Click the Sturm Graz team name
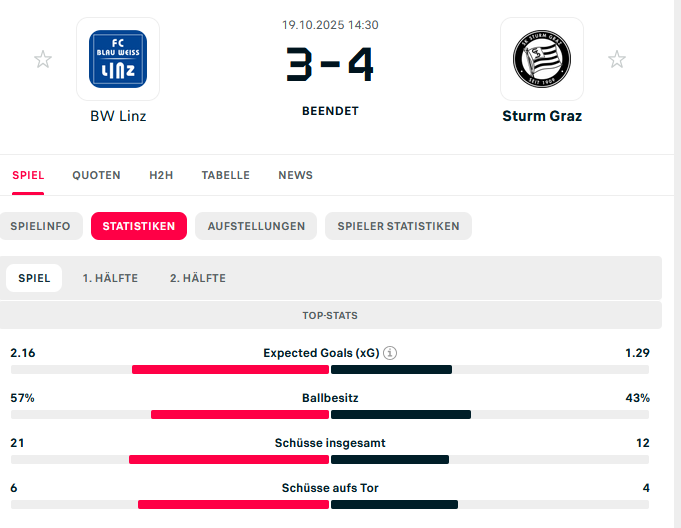The width and height of the screenshot is (681, 528). point(541,116)
